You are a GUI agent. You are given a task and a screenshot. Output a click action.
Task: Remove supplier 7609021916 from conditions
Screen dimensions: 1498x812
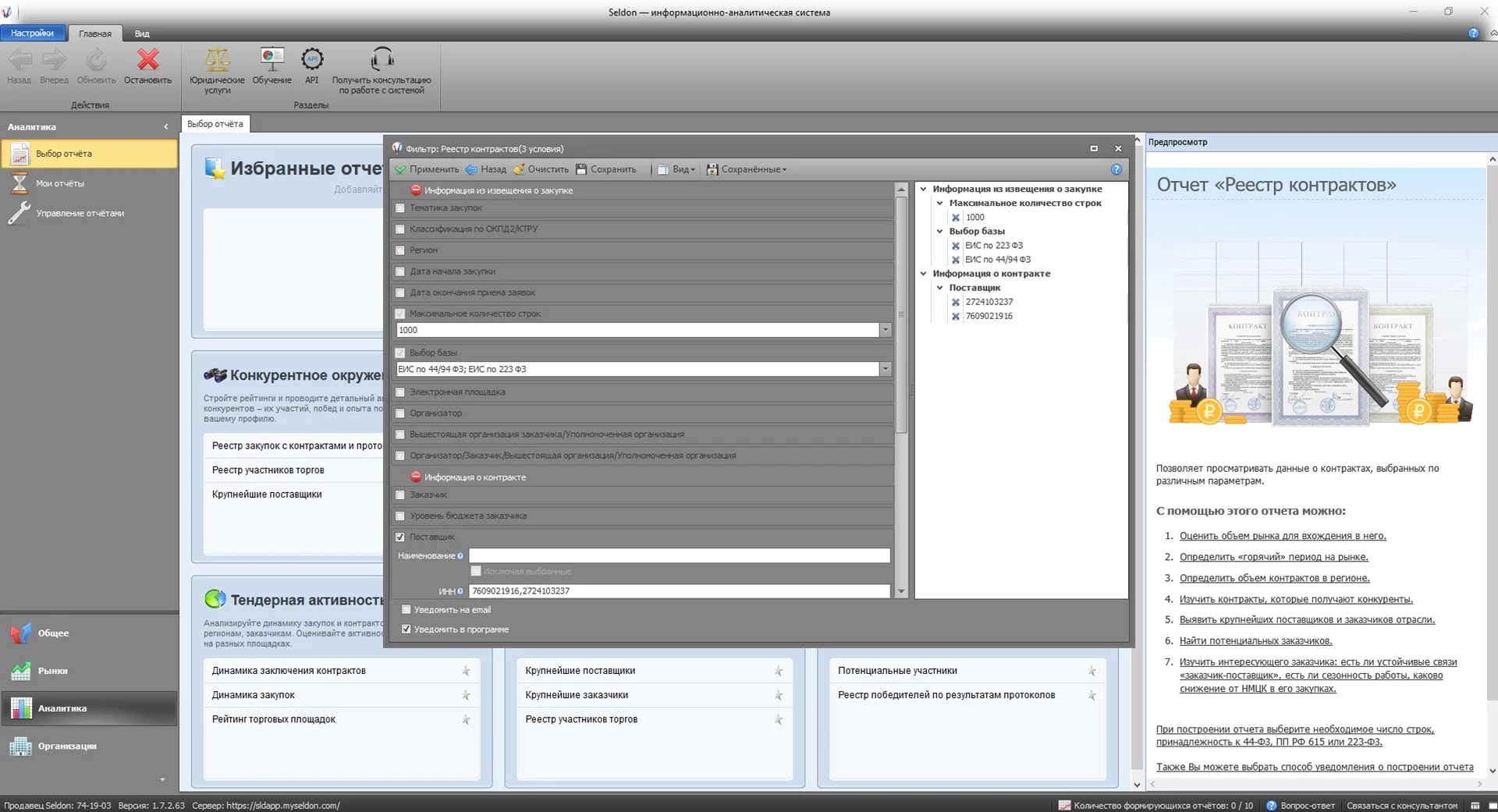click(956, 316)
